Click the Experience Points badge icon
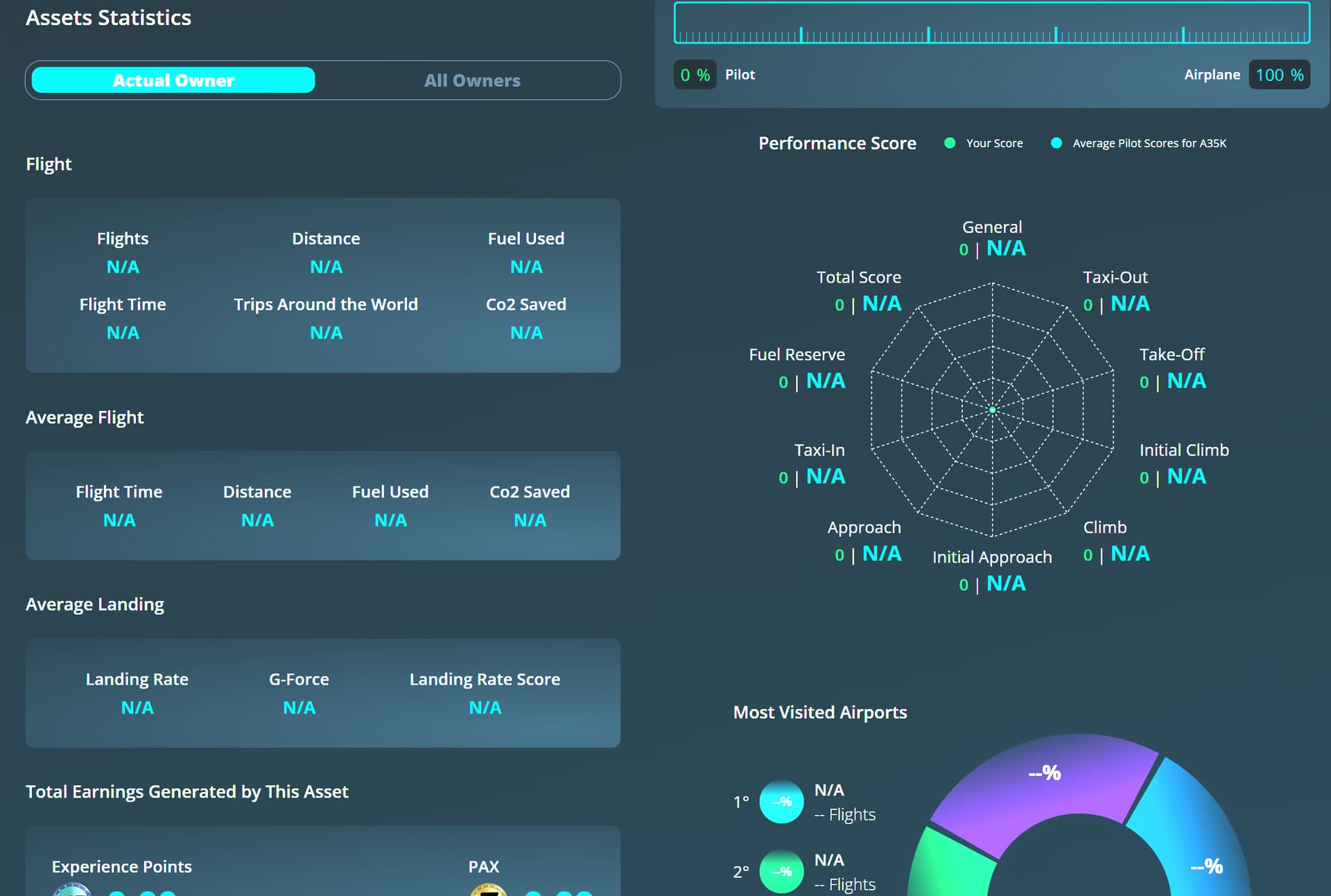This screenshot has width=1331, height=896. 72,890
